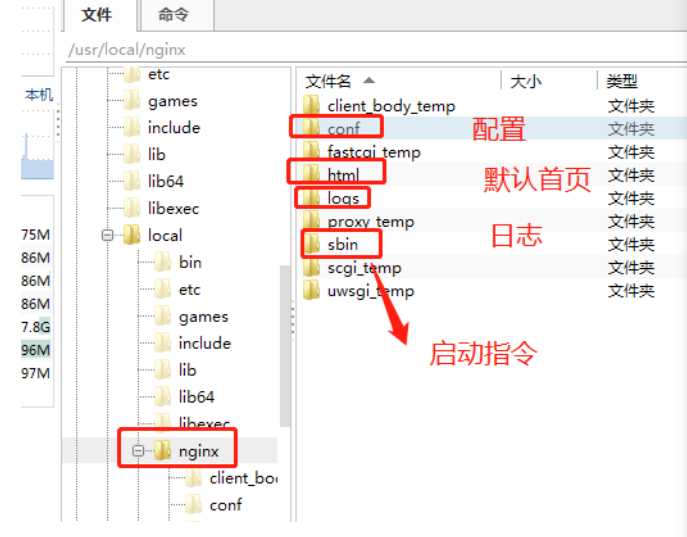Image resolution: width=687 pixels, height=537 pixels.
Task: Select the scgi_temp folder icon
Action: click(x=312, y=267)
